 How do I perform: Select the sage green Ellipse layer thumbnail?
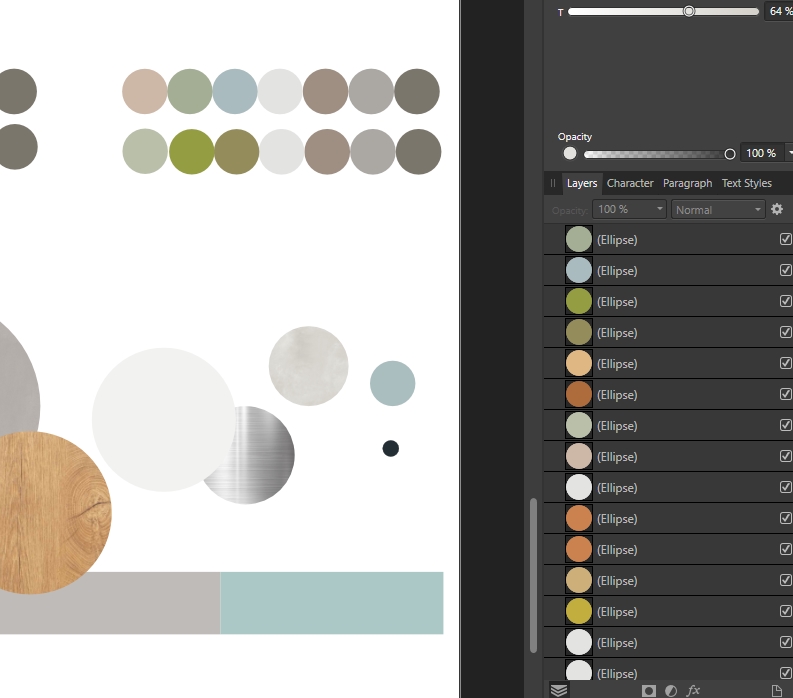coord(579,239)
